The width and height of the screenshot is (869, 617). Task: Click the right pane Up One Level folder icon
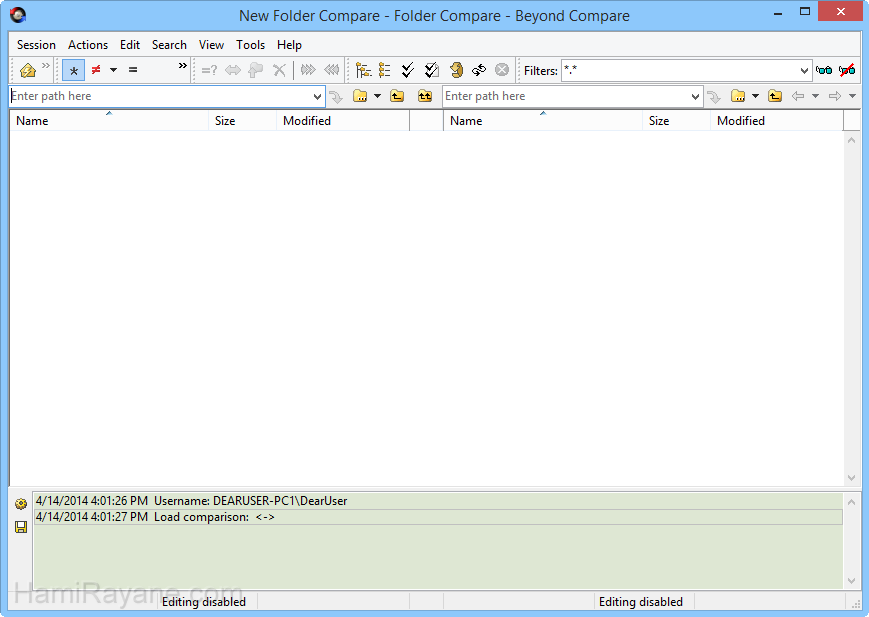[775, 96]
